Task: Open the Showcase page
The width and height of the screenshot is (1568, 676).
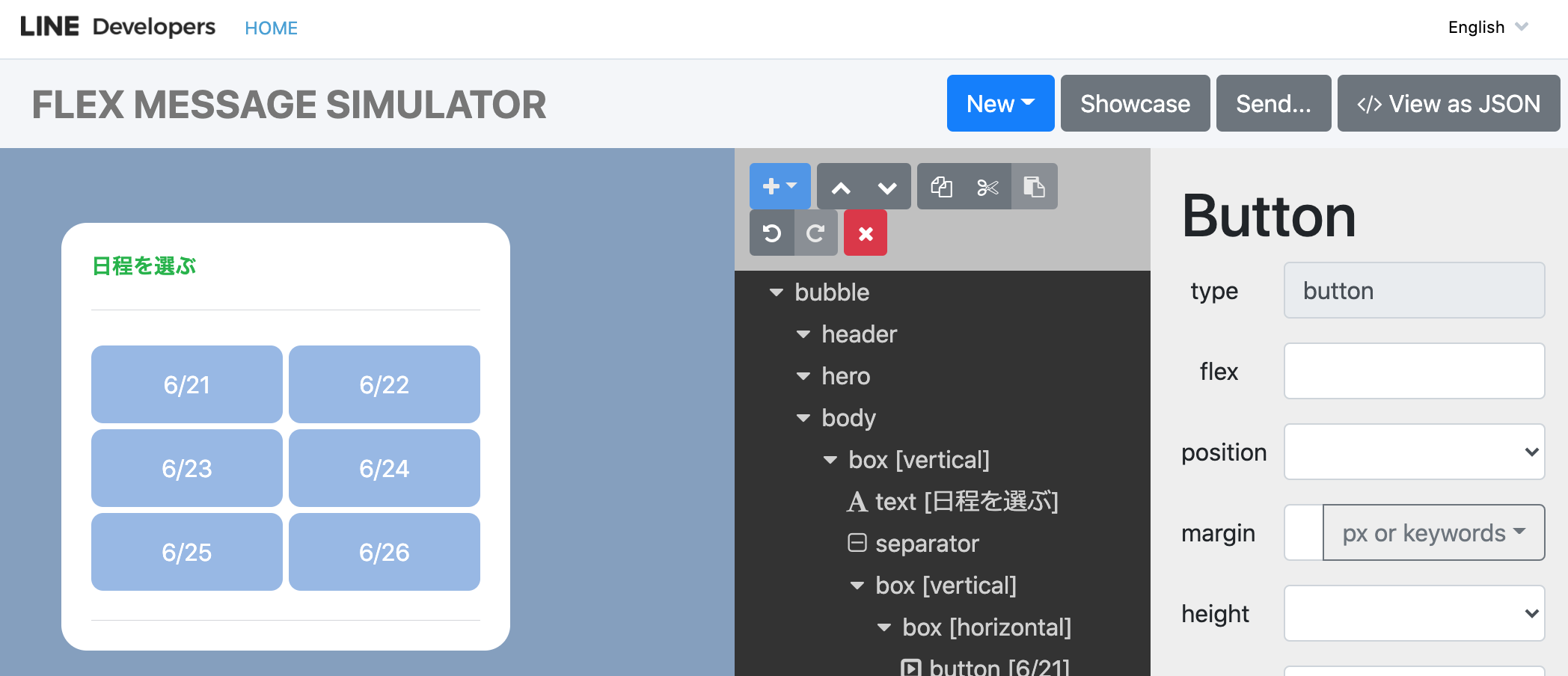Action: 1135,103
